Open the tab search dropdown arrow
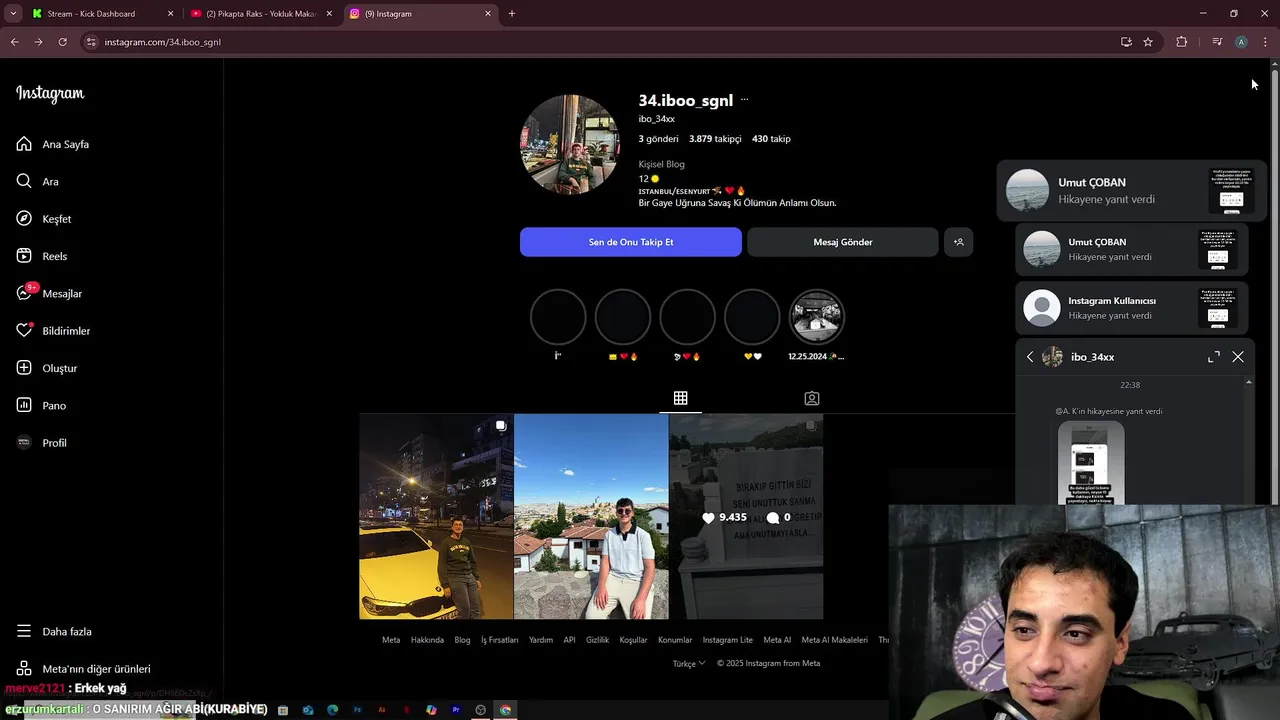This screenshot has width=1280, height=720. coord(12,14)
